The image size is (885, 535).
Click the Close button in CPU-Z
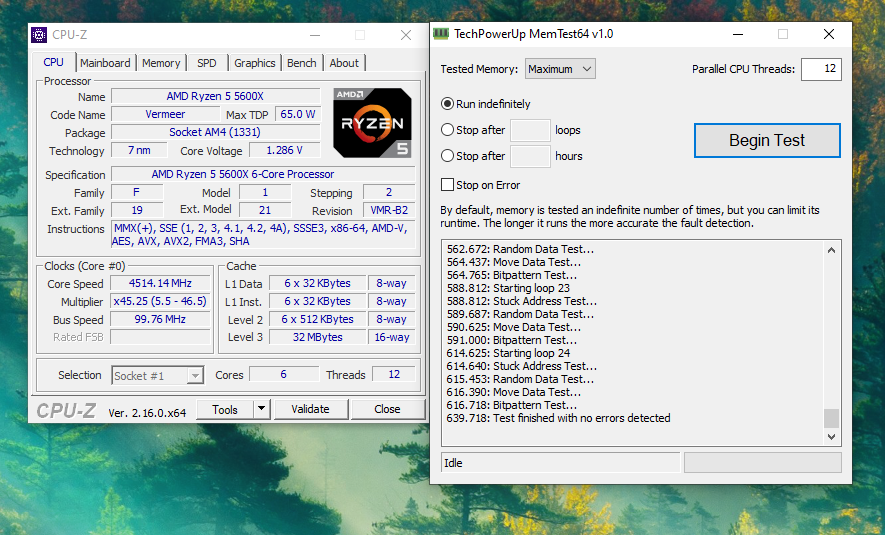click(x=387, y=409)
